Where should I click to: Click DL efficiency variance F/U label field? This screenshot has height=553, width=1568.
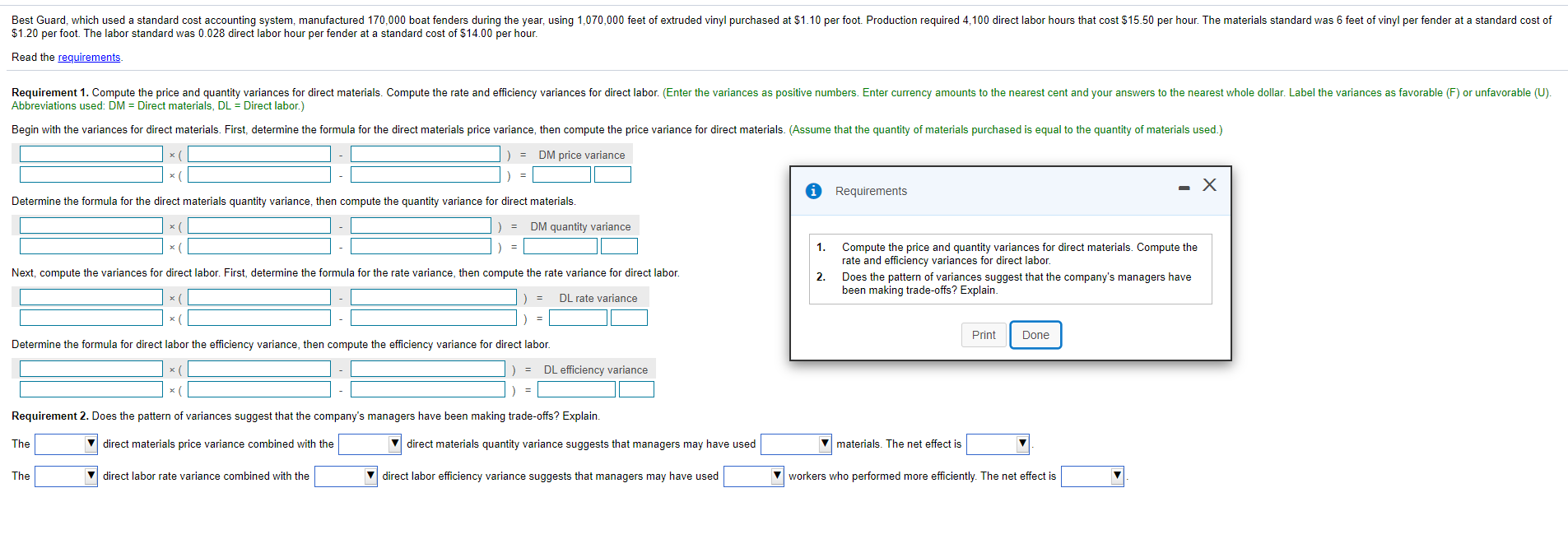click(x=635, y=389)
